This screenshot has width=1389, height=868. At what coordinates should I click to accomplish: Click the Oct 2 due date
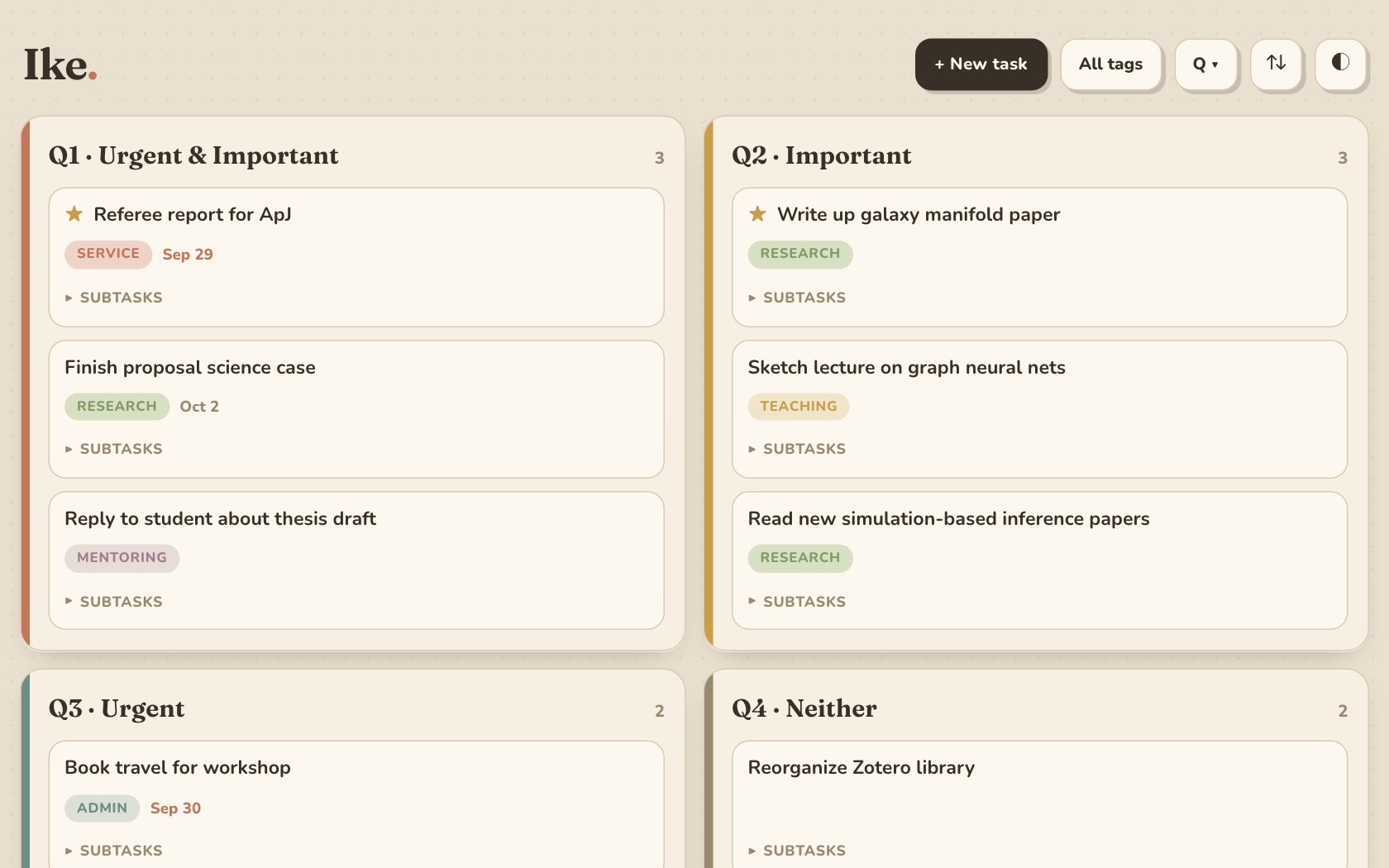pyautogui.click(x=199, y=407)
